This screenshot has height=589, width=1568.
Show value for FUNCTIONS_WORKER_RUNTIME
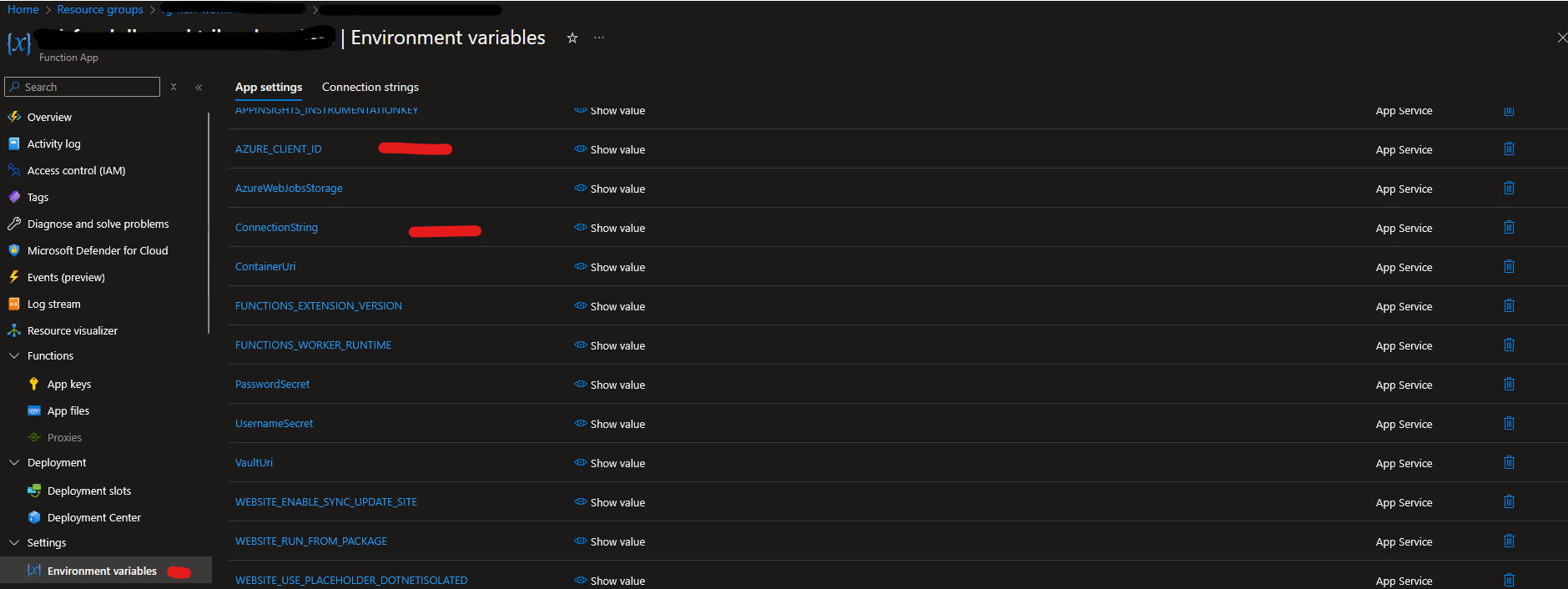[610, 345]
